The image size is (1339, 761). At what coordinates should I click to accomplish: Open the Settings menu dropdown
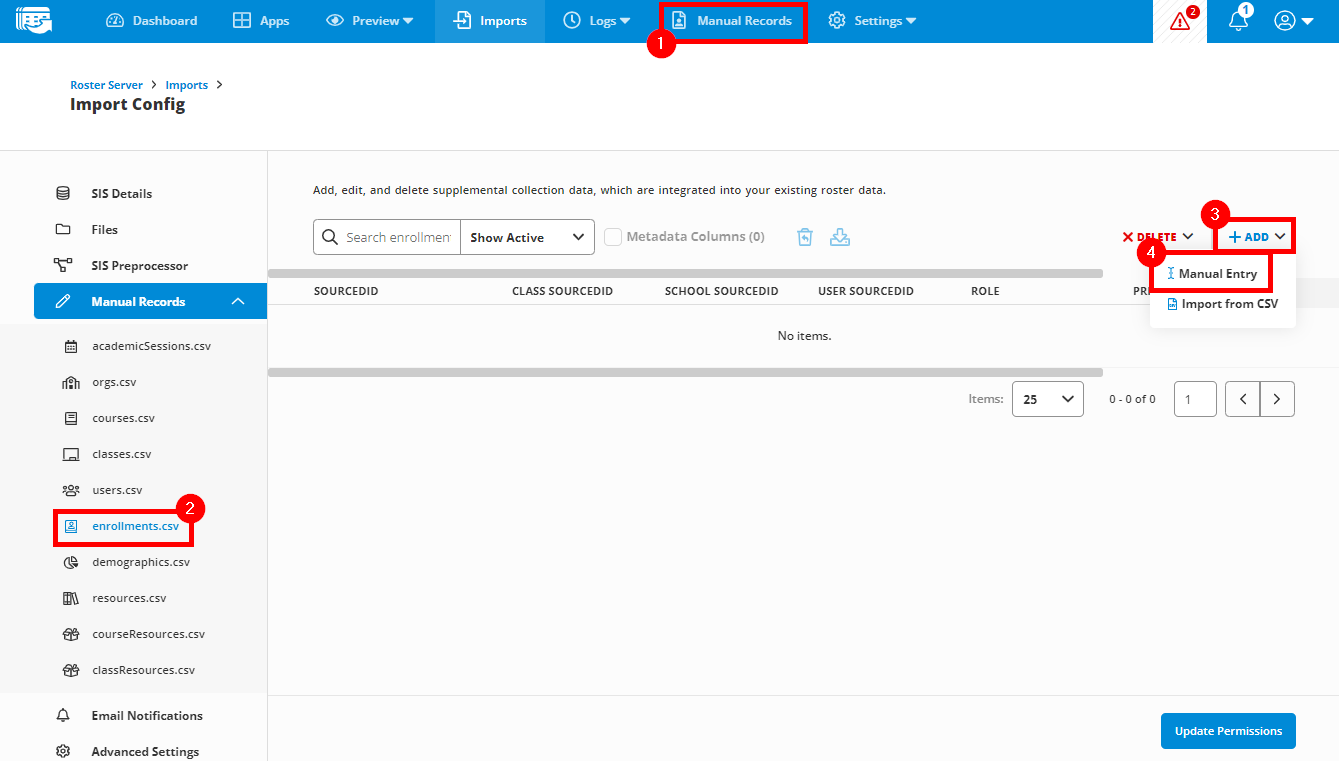(871, 20)
